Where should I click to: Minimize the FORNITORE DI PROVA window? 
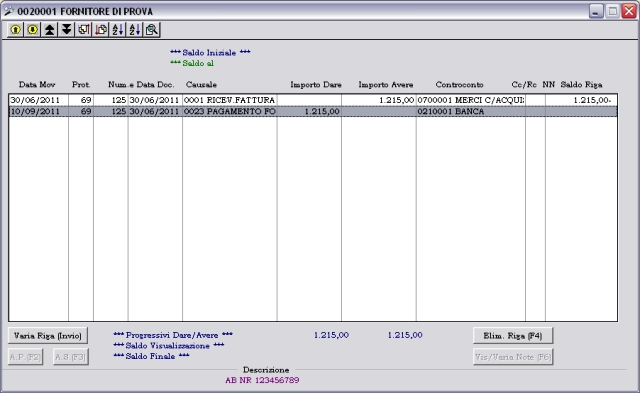(x=596, y=11)
